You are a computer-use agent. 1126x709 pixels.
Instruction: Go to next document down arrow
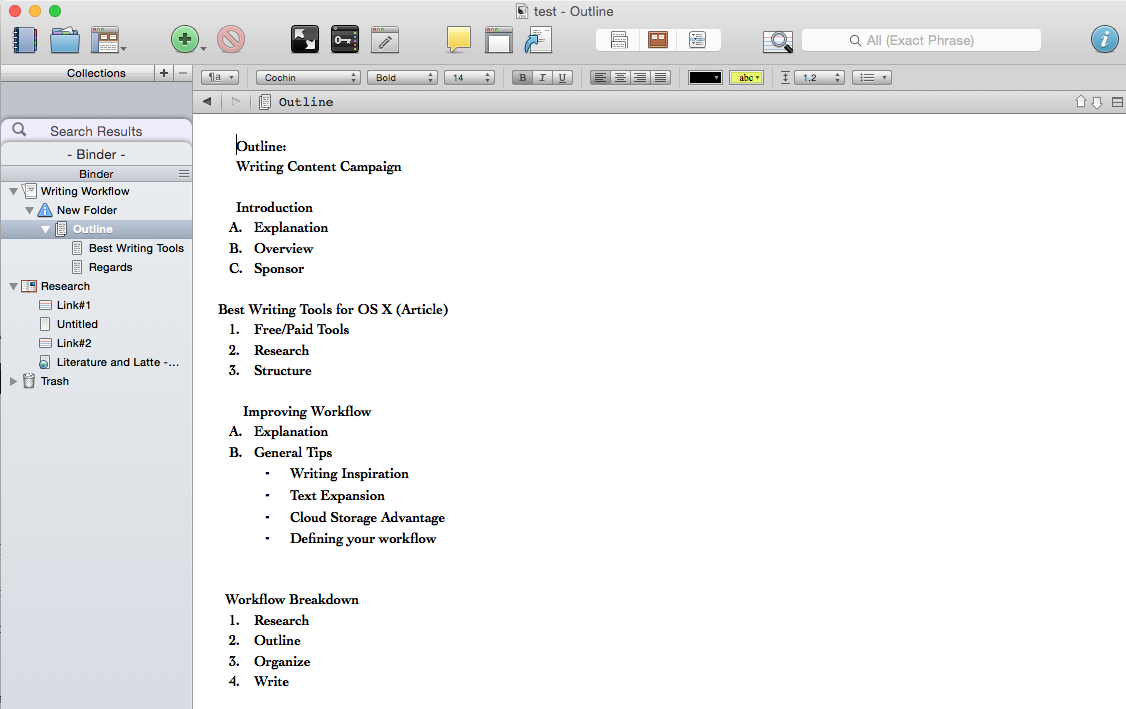pos(1097,102)
